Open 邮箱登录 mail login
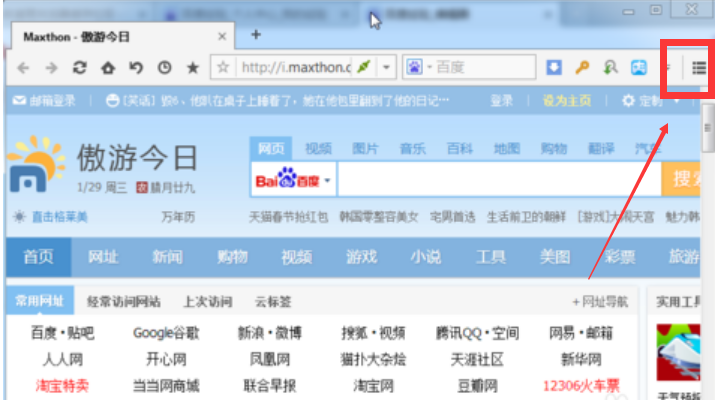Viewport: 715px width, 402px height. tap(44, 101)
